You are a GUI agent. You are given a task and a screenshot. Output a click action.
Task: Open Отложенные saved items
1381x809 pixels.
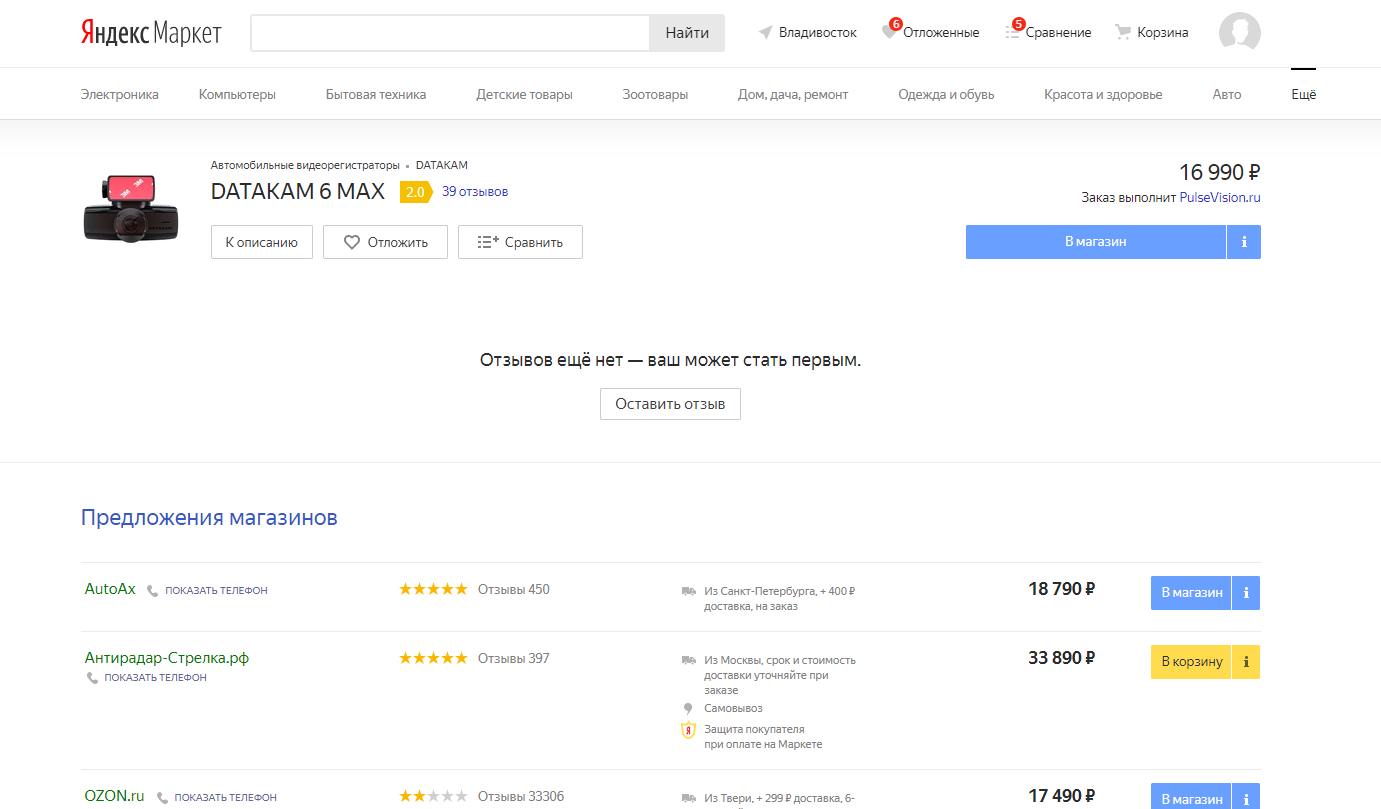931,32
